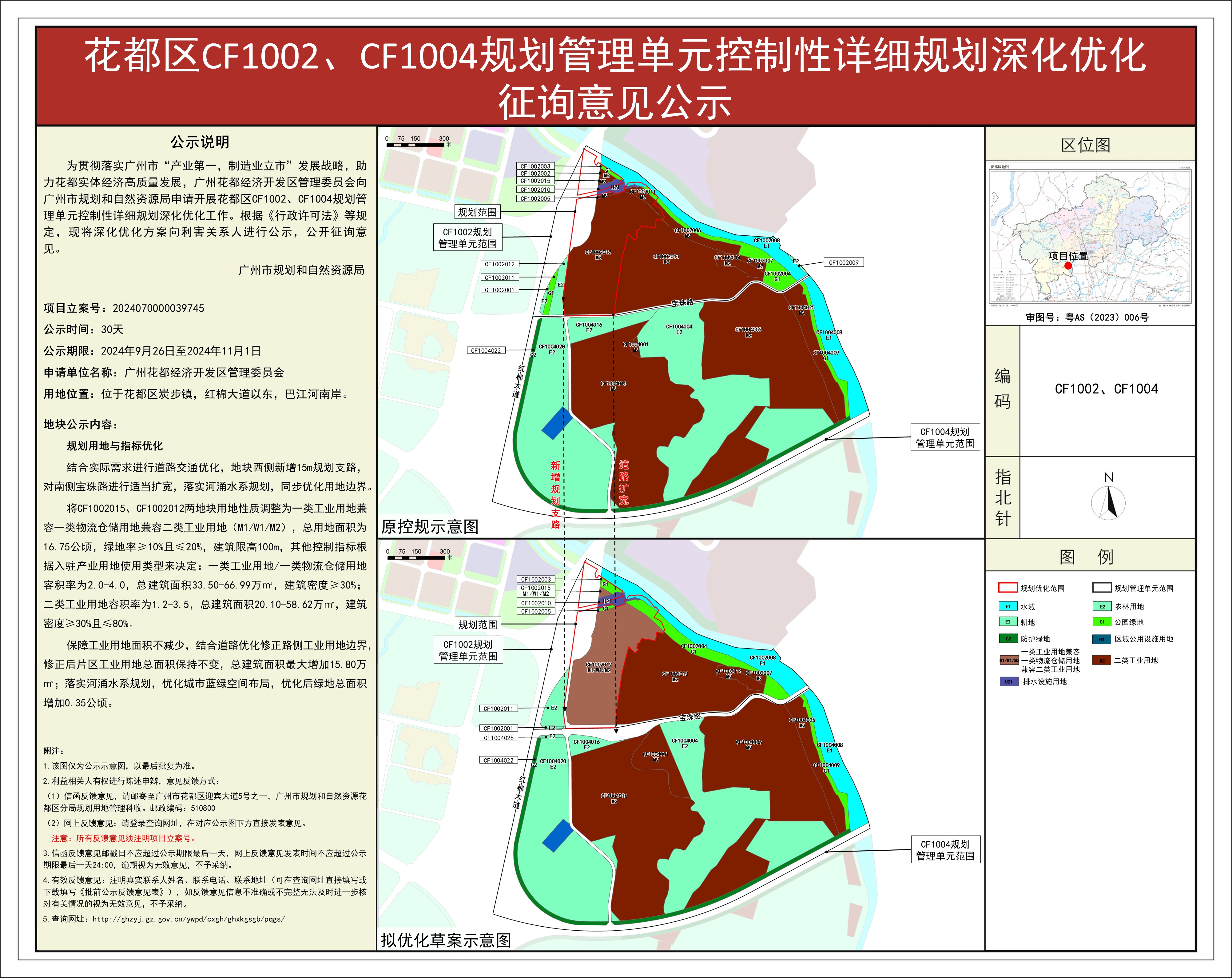Click the red 新增规划支路 annotation
This screenshot has height=978, width=1232.
tap(555, 494)
